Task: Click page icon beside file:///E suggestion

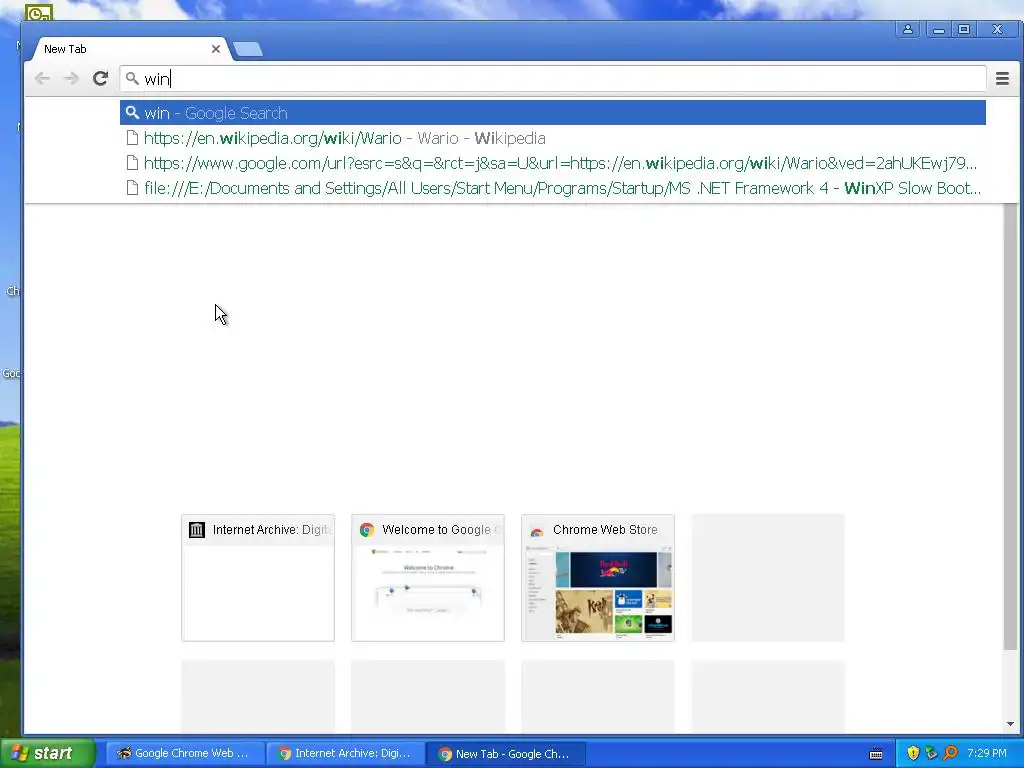Action: 132,188
